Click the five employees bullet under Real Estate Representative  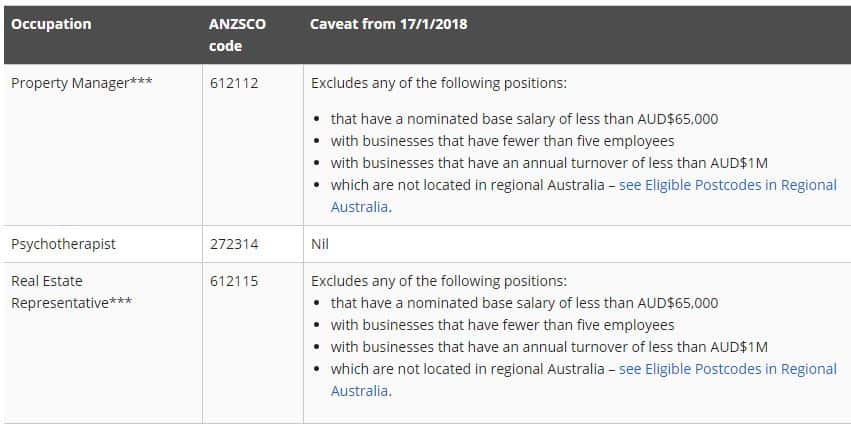(502, 325)
